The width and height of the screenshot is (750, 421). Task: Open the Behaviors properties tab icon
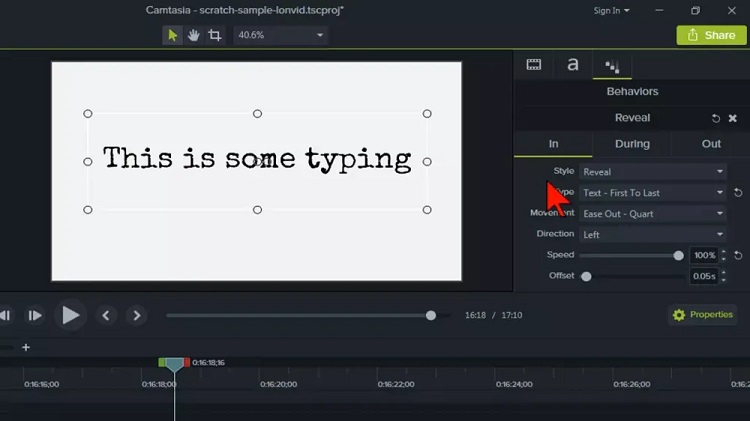point(612,66)
